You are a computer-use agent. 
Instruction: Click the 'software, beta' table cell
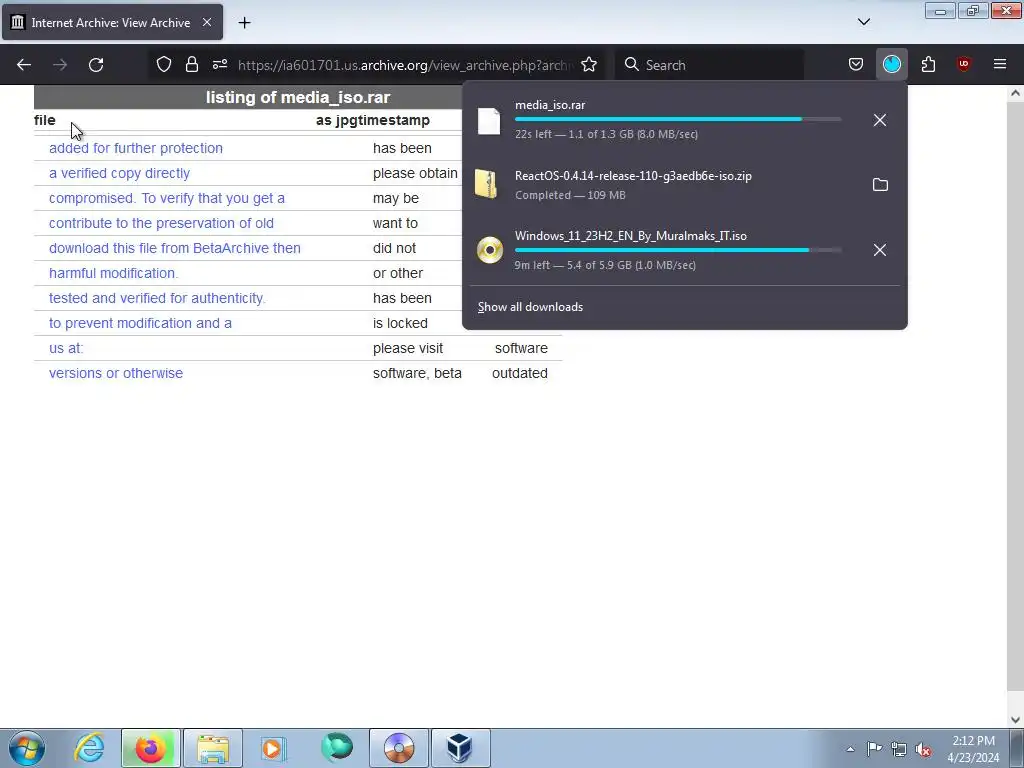point(417,373)
